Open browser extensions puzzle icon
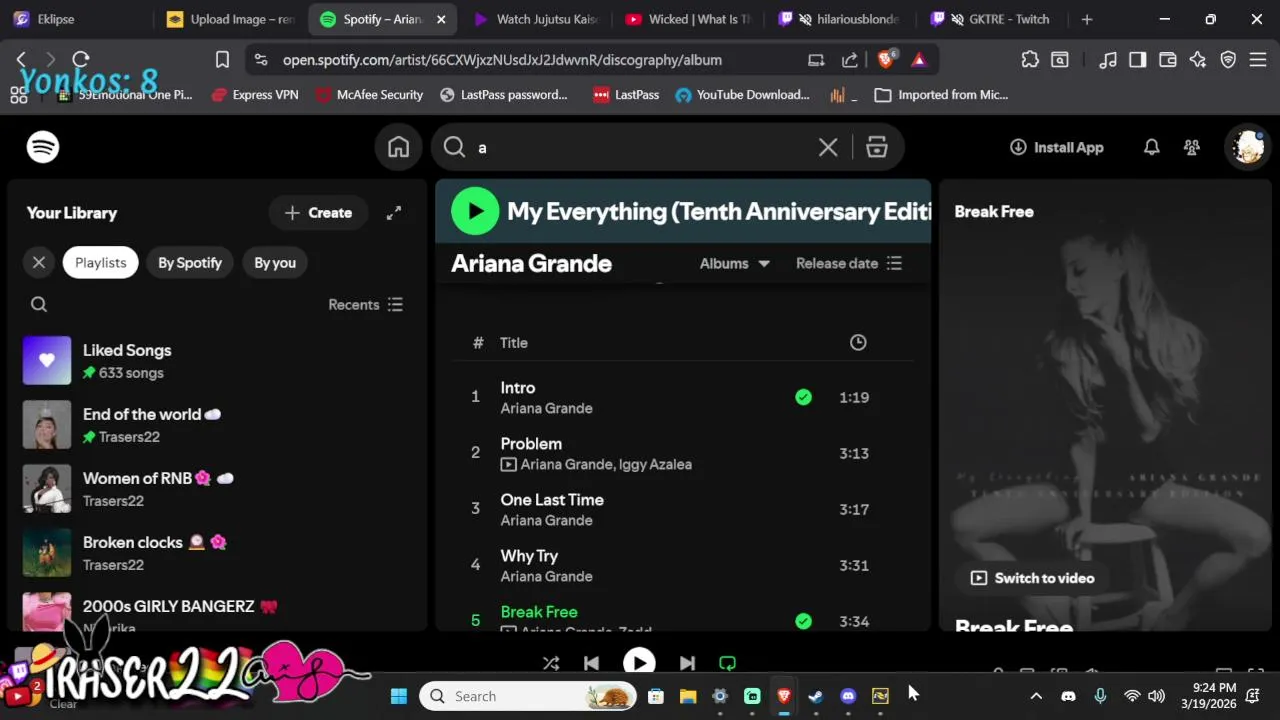Viewport: 1280px width, 720px height. coord(1030,60)
